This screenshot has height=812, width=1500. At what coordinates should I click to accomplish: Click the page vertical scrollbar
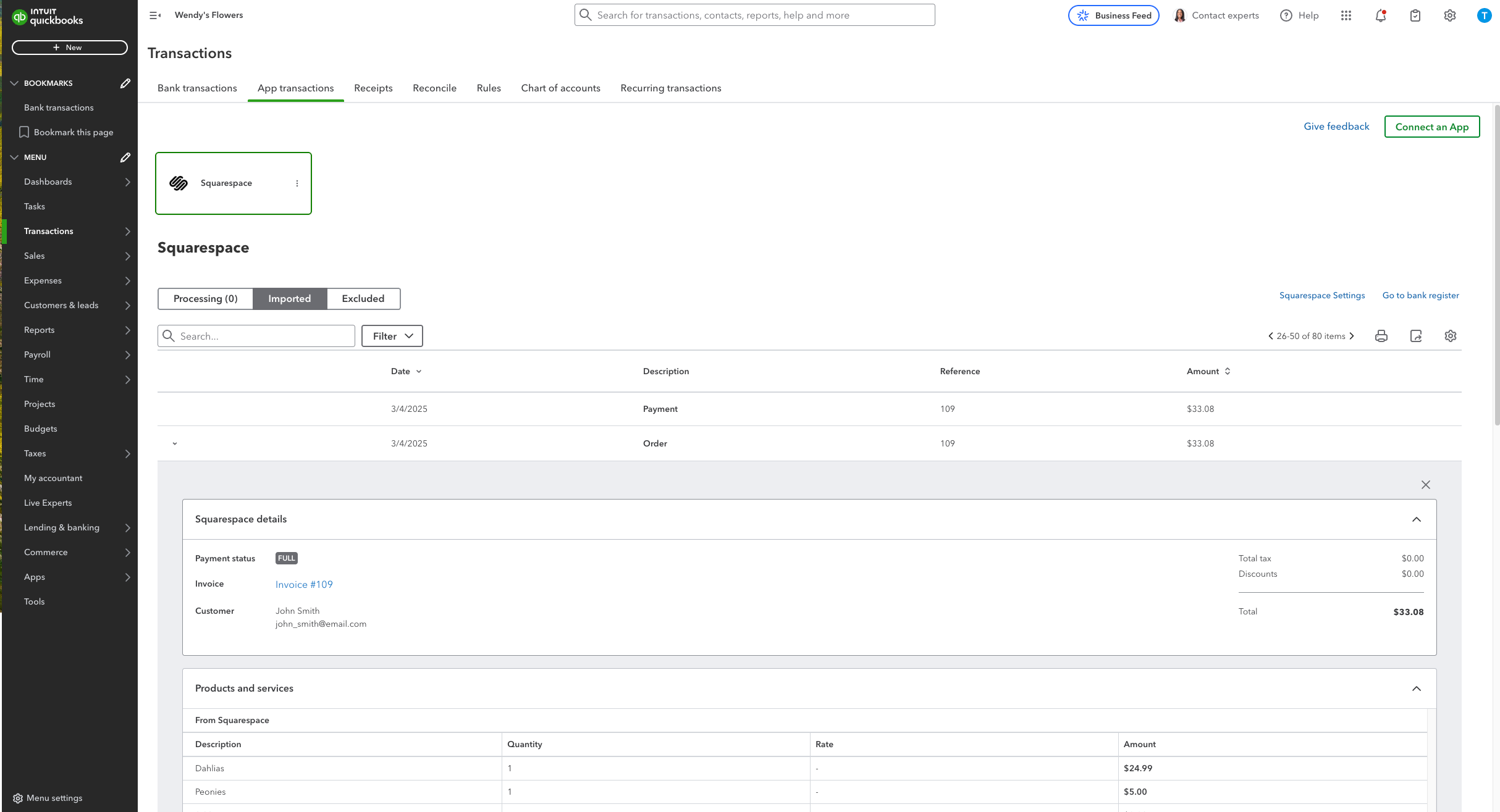click(1497, 266)
